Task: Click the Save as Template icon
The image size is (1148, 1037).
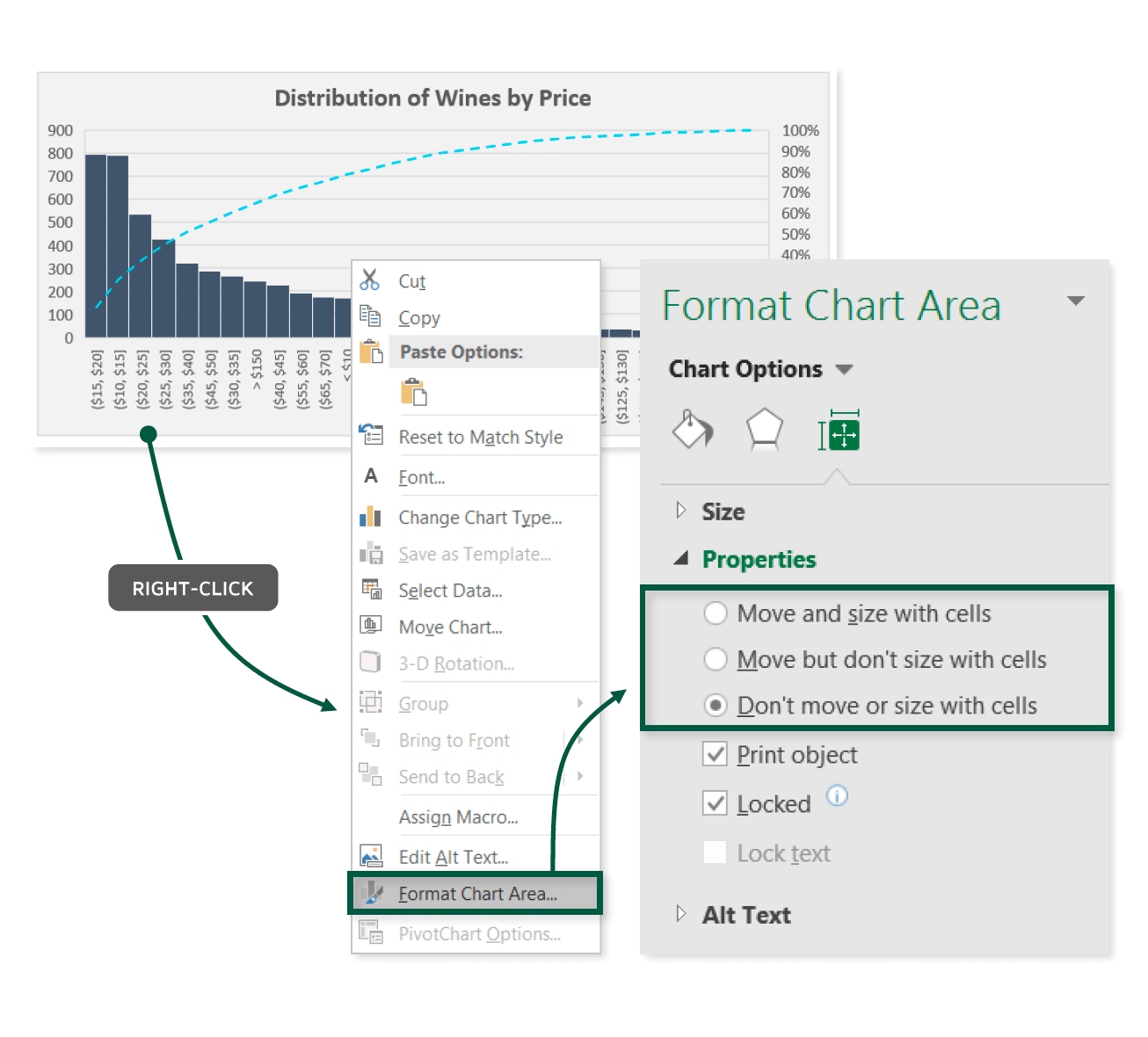Action: pos(371,553)
